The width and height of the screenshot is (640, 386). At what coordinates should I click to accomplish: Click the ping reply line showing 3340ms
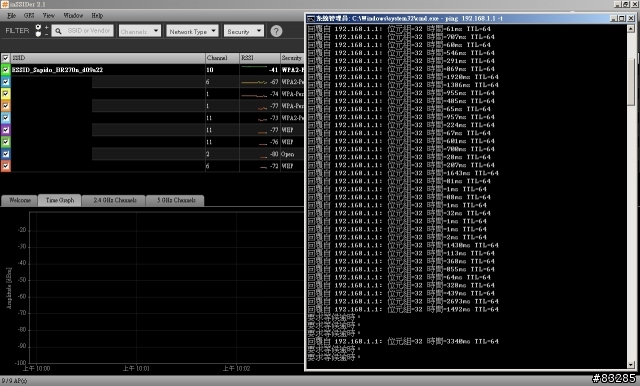(x=403, y=341)
